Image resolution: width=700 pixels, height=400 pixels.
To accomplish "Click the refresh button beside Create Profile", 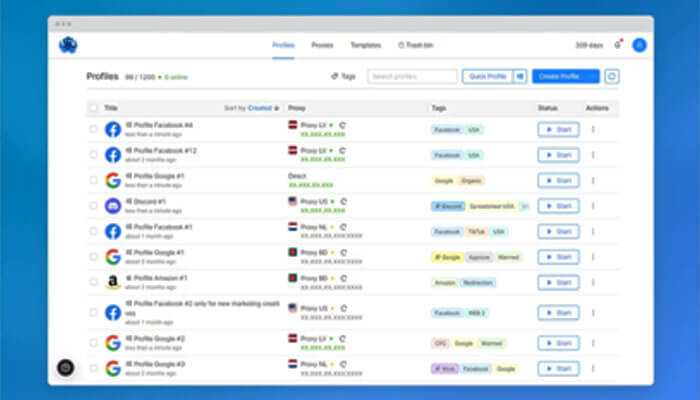I will tap(612, 76).
